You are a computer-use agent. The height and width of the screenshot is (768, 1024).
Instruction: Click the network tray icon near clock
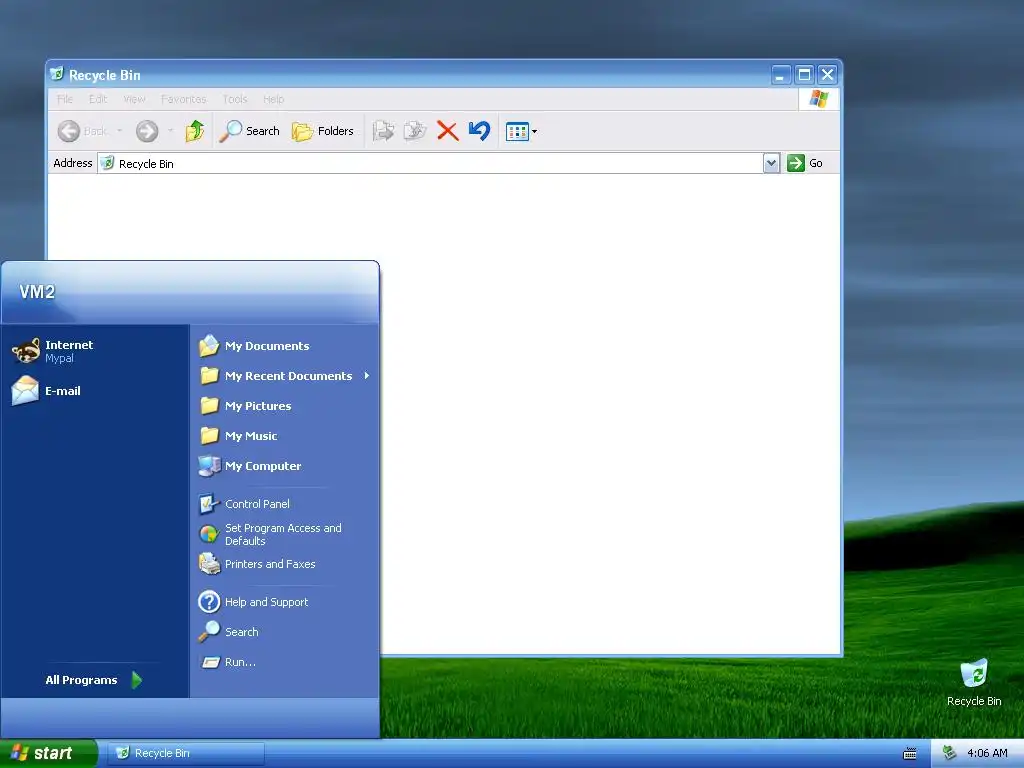949,753
